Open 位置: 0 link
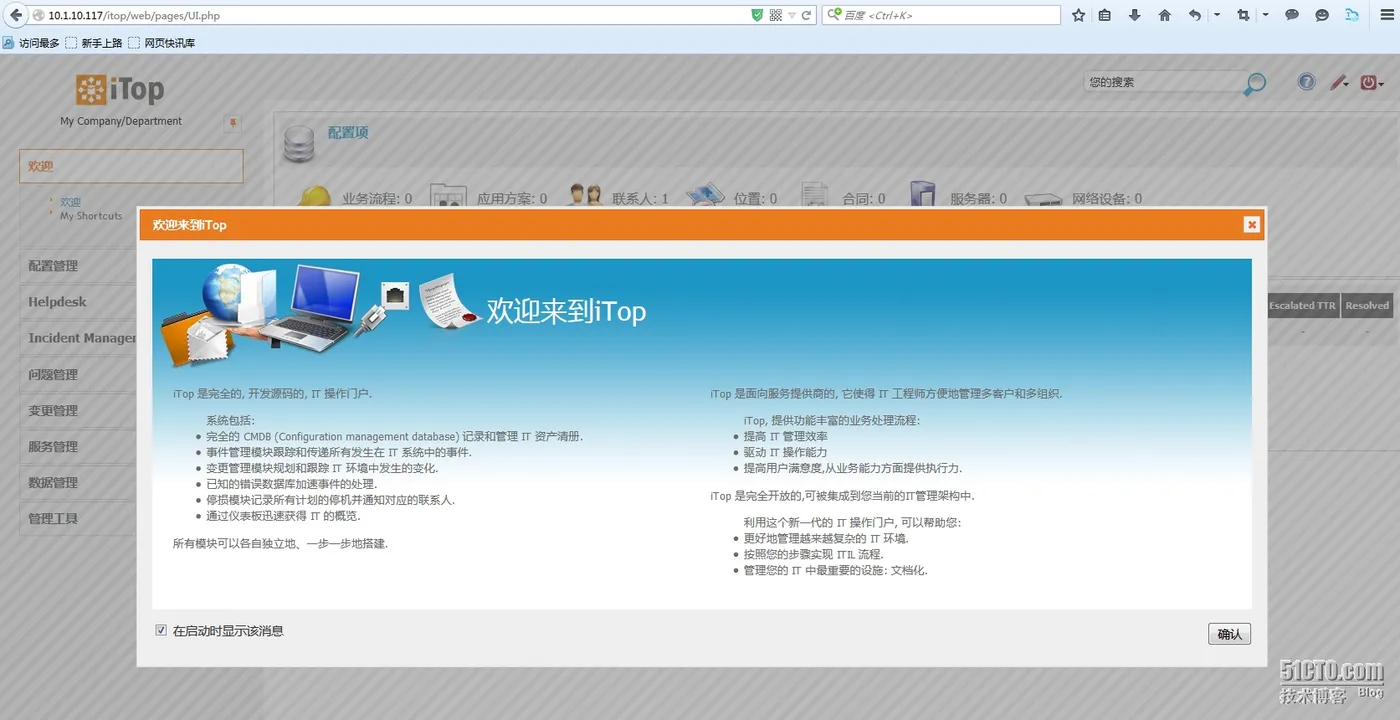 pos(755,199)
